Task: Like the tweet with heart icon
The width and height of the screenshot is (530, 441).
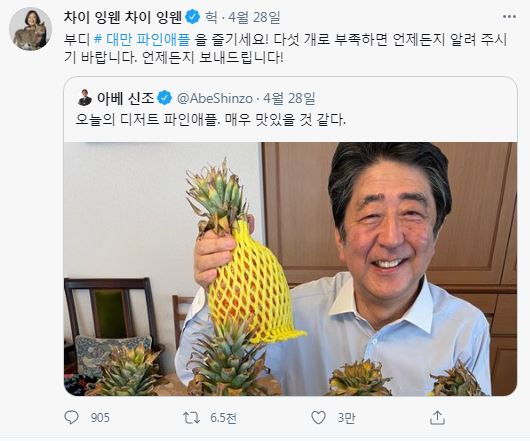Action: click(x=318, y=418)
